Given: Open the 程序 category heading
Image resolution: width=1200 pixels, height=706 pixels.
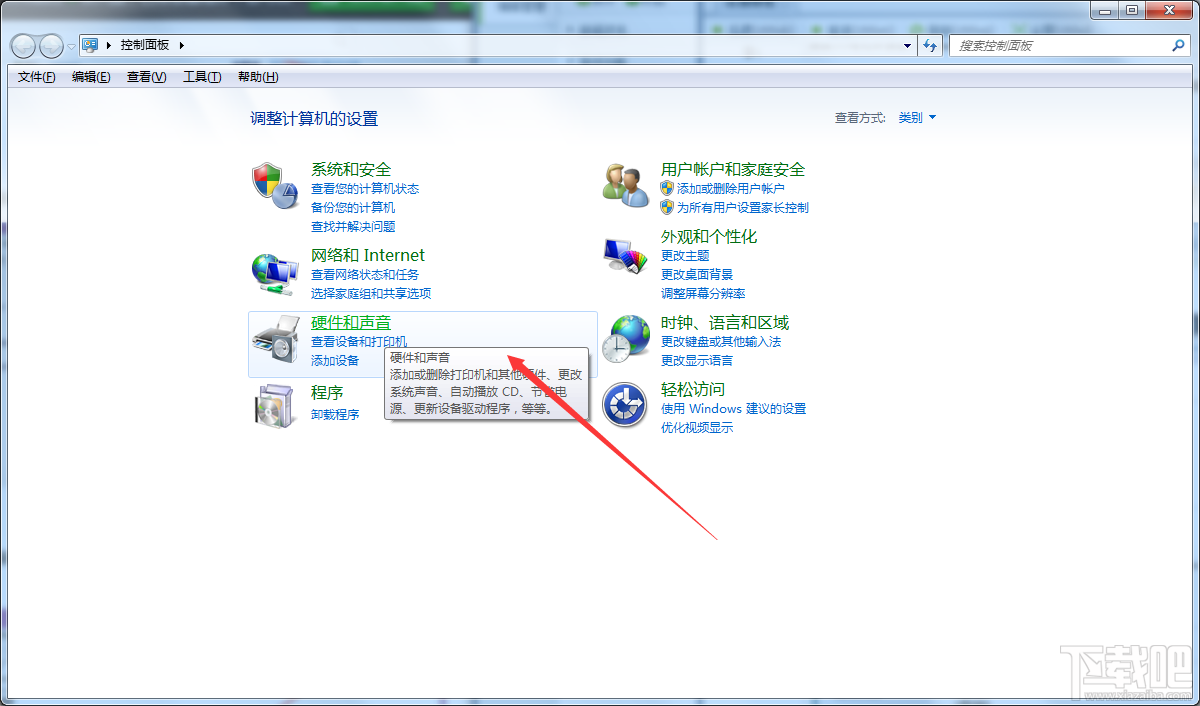Looking at the screenshot, I should coord(327,393).
